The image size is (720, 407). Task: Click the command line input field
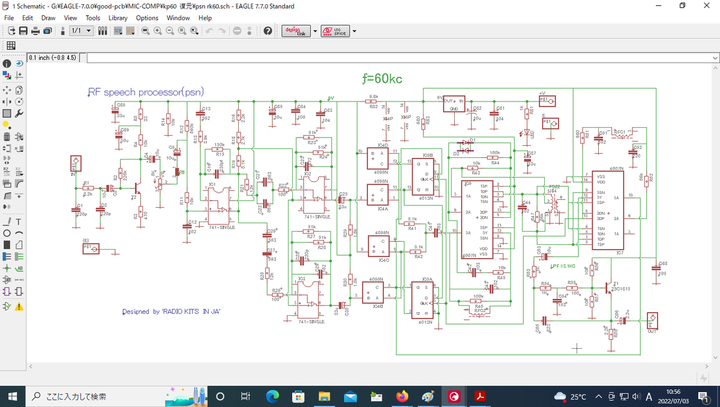(400, 58)
